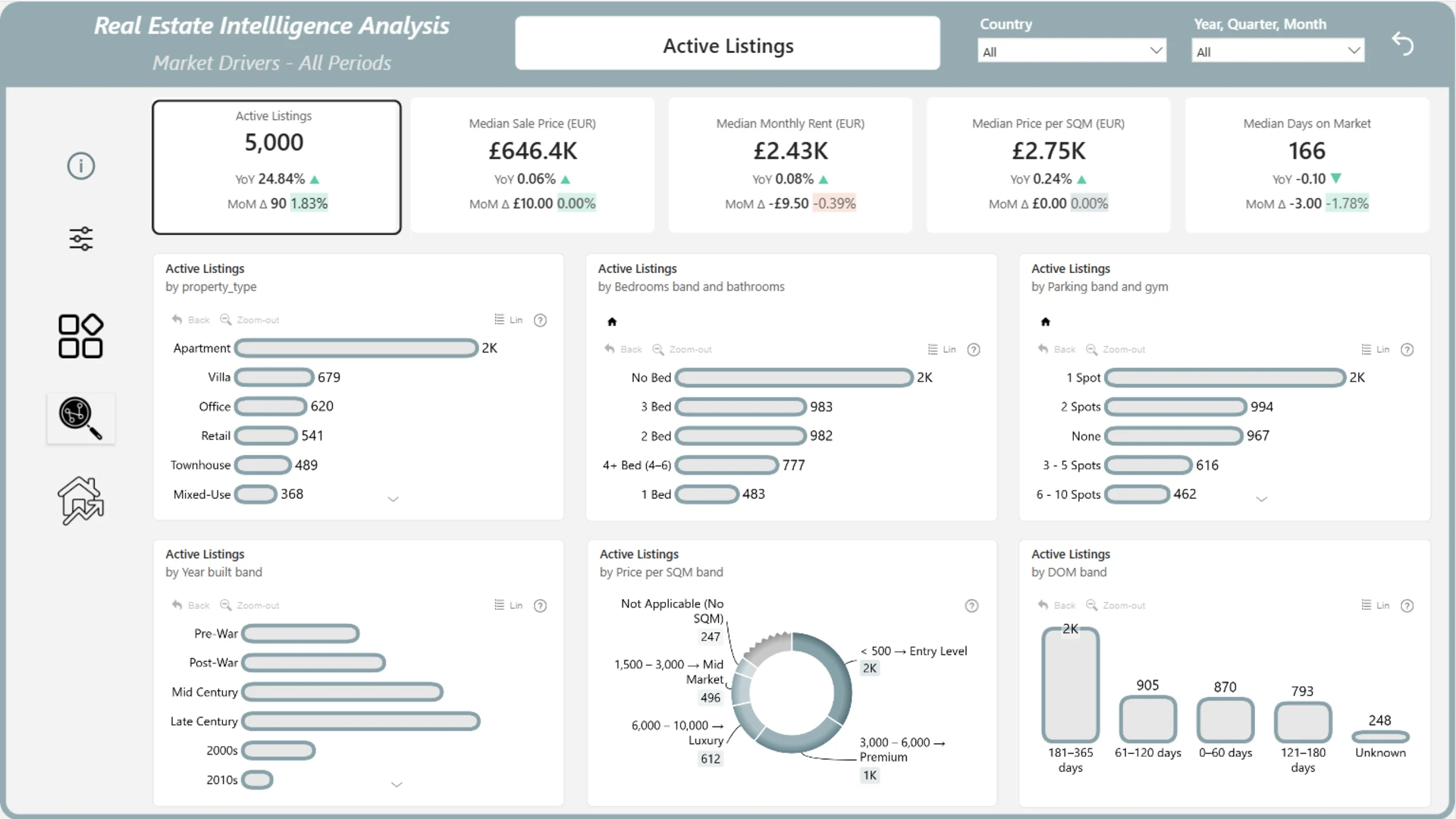Open the Country dropdown

click(1072, 52)
